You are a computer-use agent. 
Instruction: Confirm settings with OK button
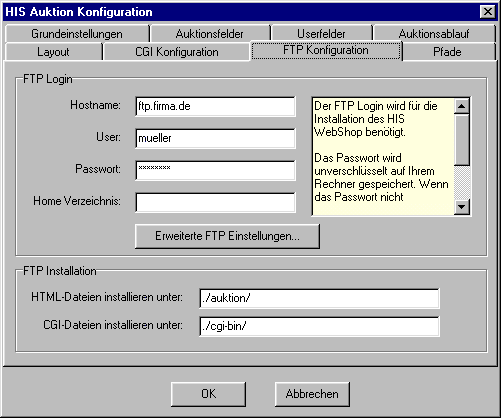pos(208,394)
